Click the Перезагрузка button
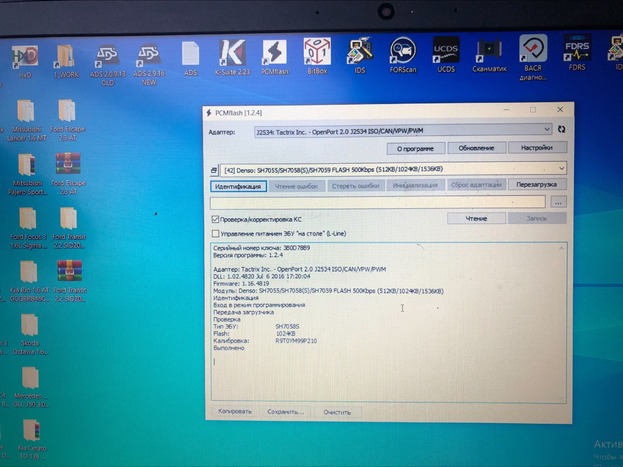 [x=538, y=185]
